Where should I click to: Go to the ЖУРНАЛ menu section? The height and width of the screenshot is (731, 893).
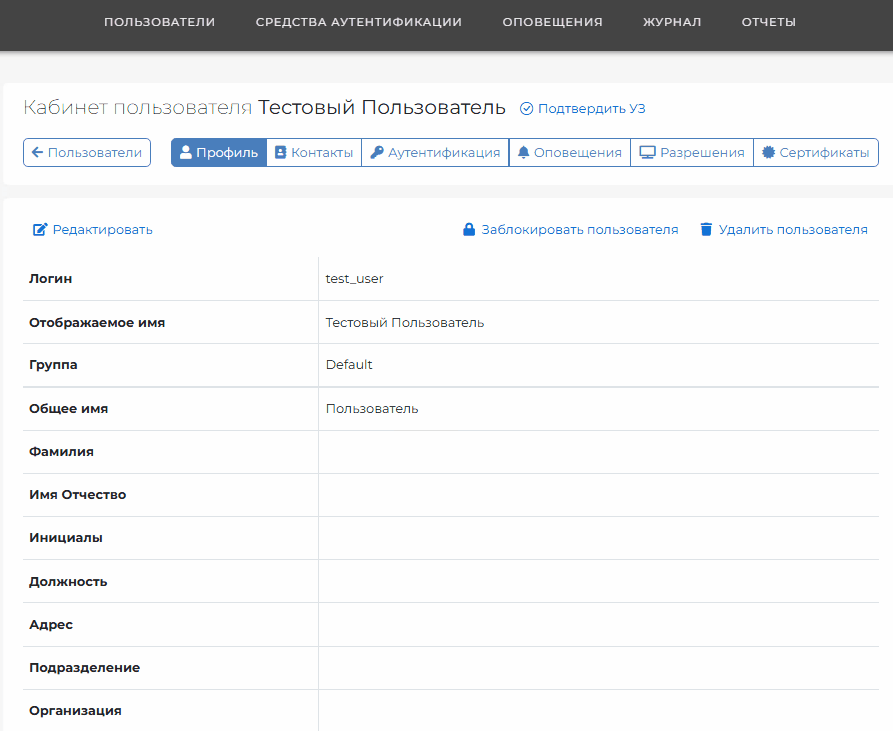point(672,22)
